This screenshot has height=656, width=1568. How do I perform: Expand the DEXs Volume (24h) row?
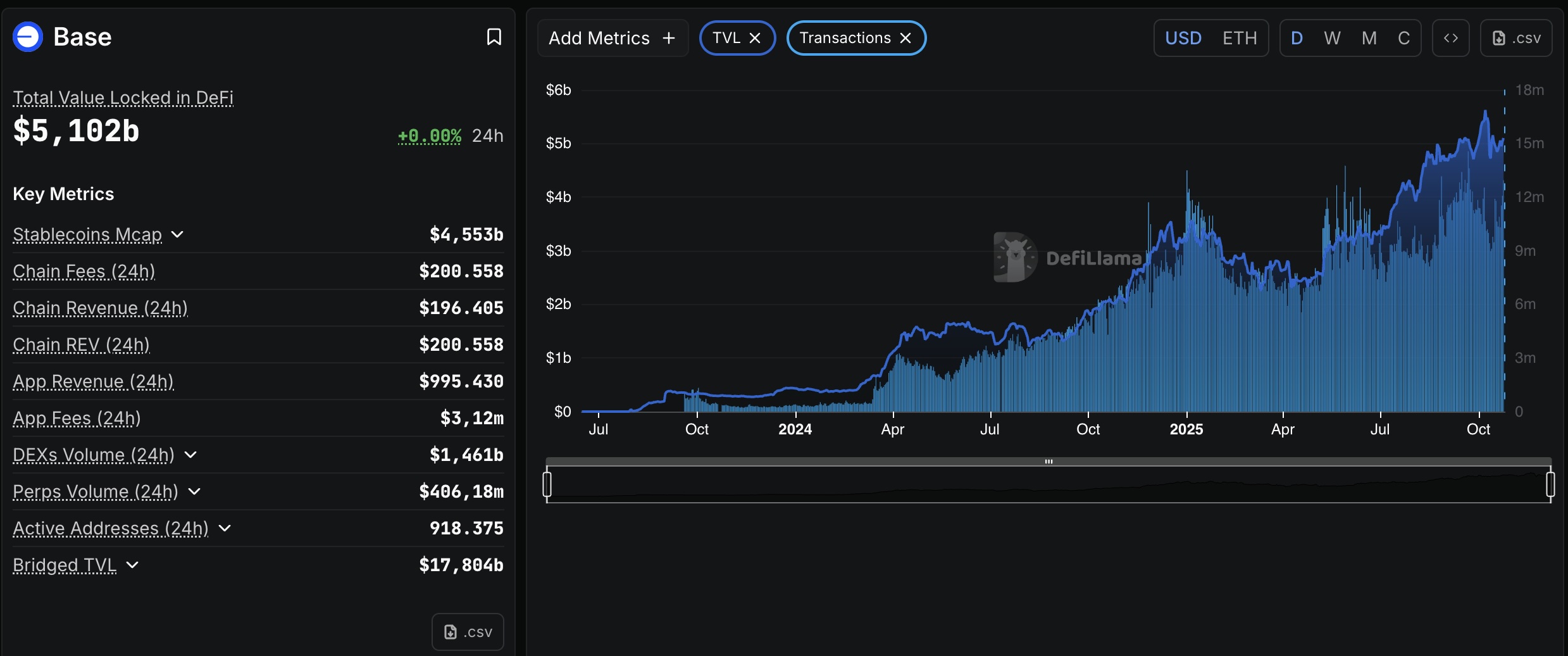190,455
